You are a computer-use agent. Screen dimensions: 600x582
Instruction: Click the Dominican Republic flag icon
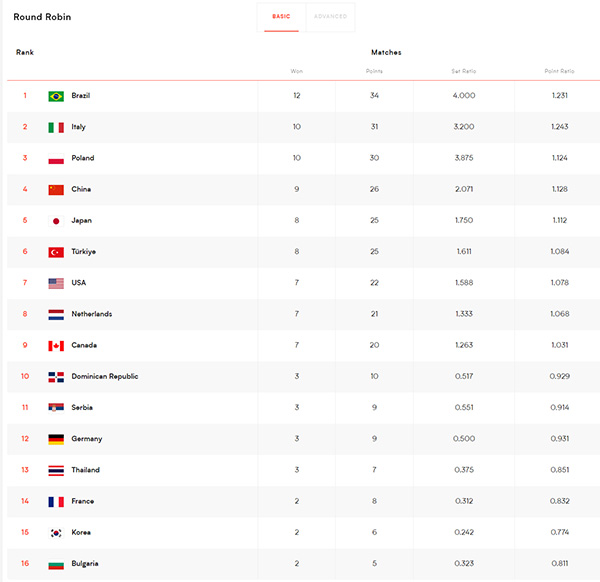coord(56,377)
